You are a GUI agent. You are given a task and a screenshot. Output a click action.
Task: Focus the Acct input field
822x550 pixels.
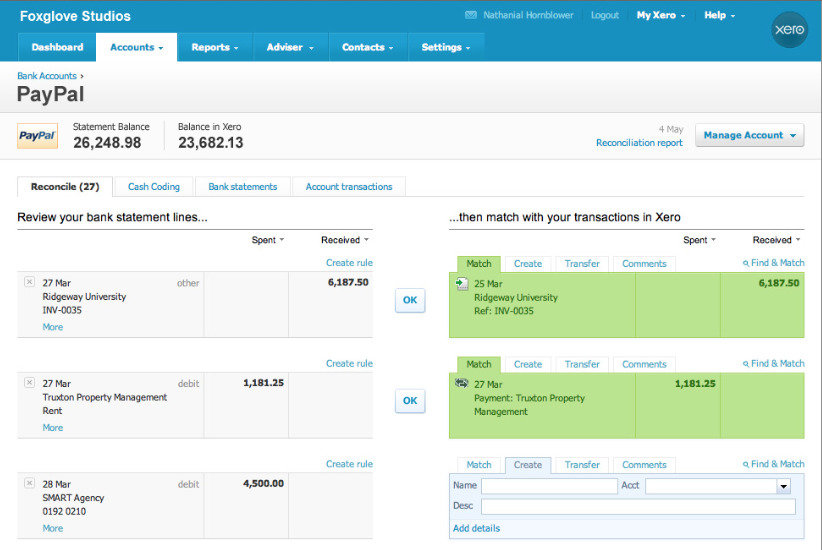tap(711, 486)
